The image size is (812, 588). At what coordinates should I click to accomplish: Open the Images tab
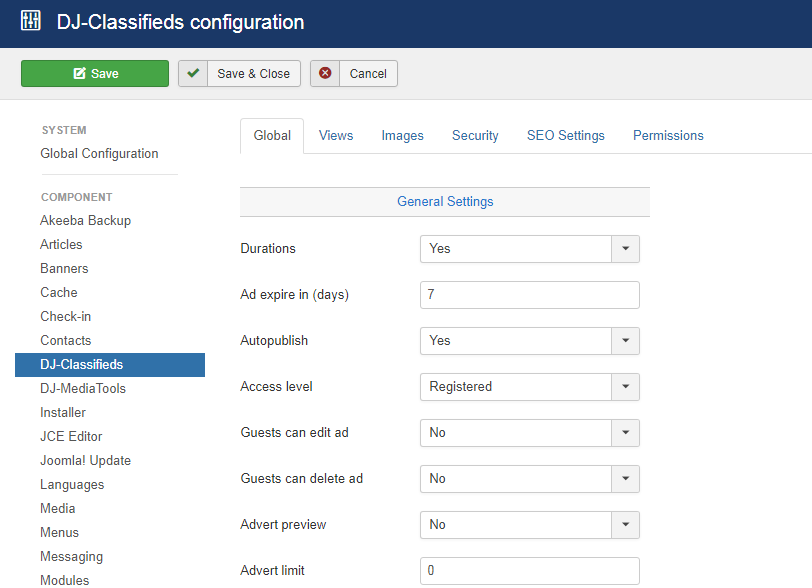point(402,136)
